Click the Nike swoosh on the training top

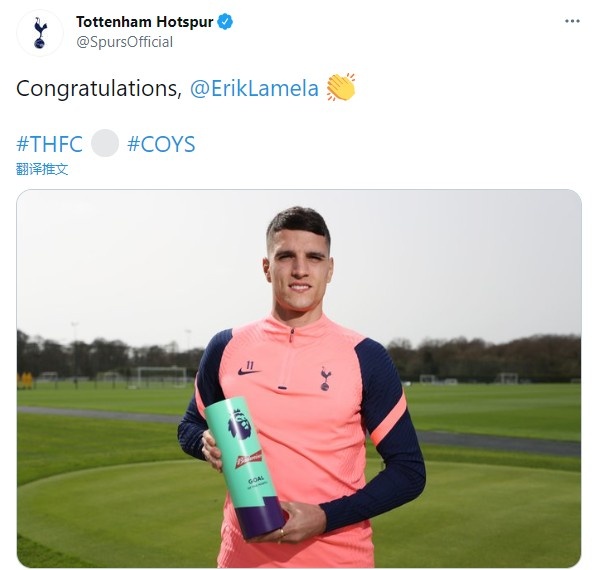point(249,371)
